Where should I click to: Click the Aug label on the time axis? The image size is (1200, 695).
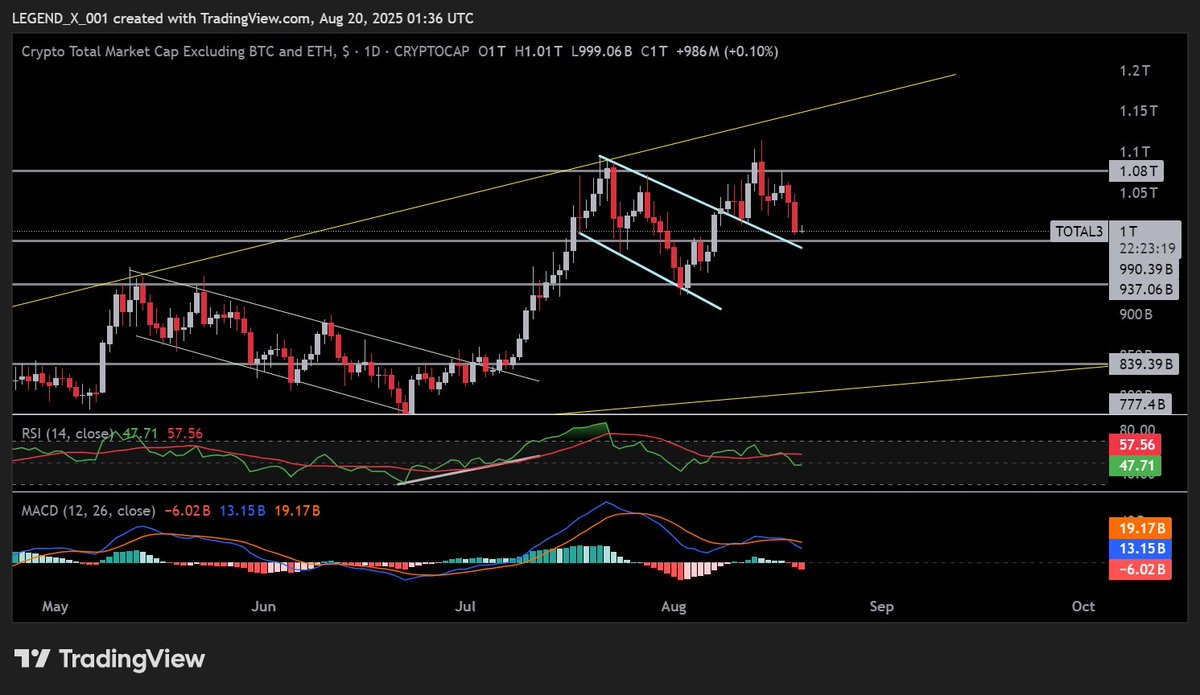[672, 606]
